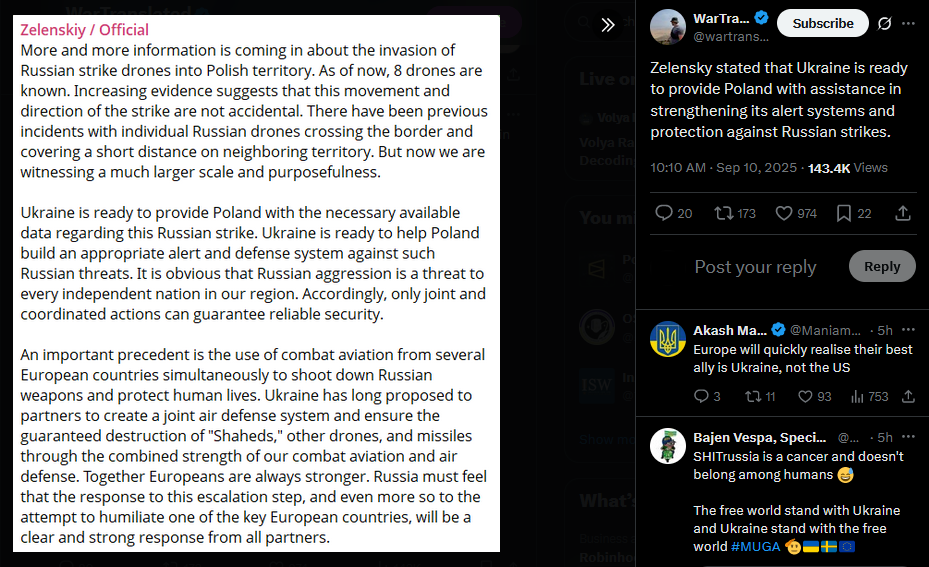Open Akash Ma... profile name link
The width and height of the screenshot is (929, 567).
point(730,330)
